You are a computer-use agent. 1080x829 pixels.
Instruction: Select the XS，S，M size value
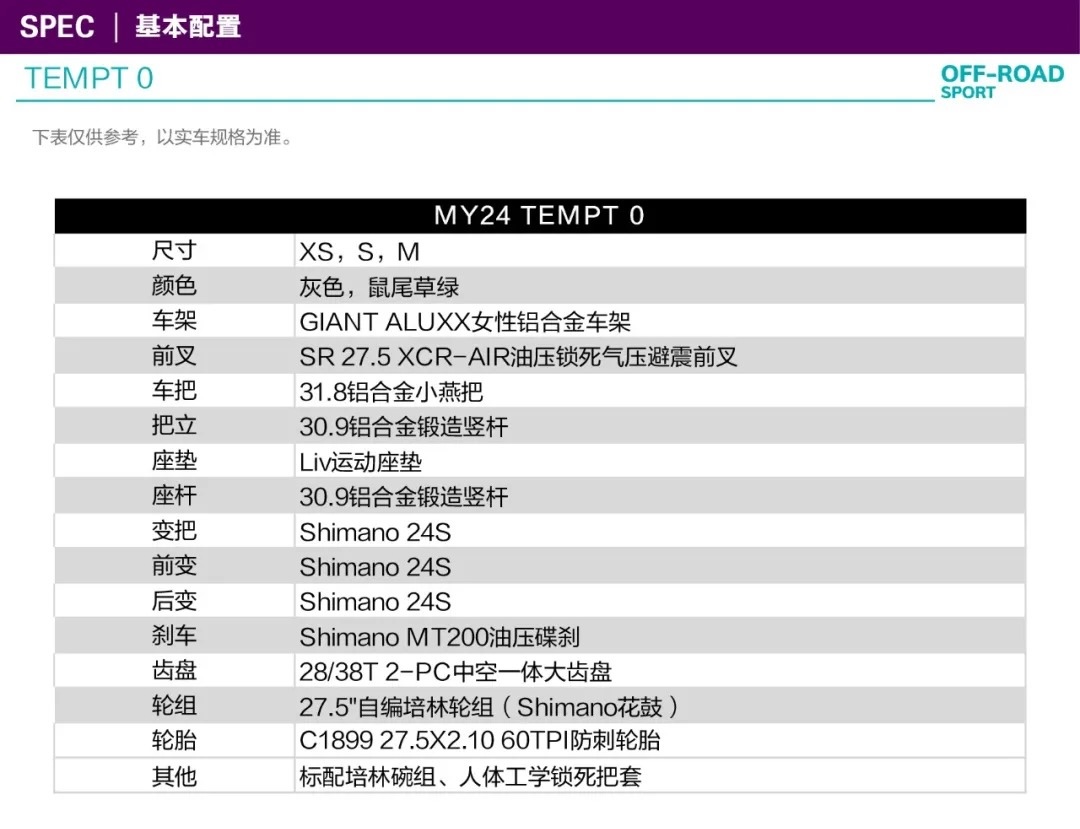pyautogui.click(x=360, y=251)
